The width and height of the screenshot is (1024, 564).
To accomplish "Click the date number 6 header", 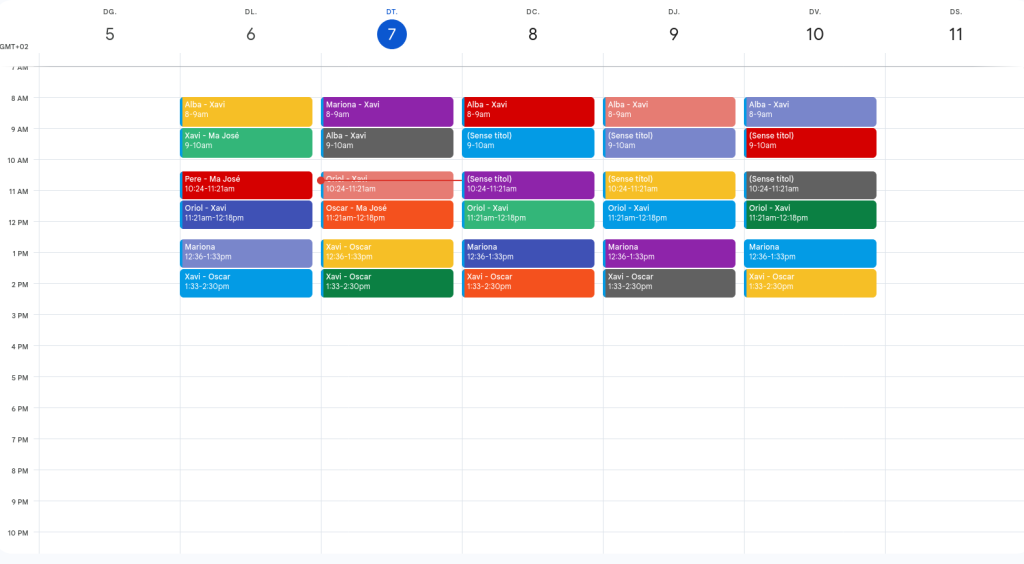I will (x=250, y=34).
